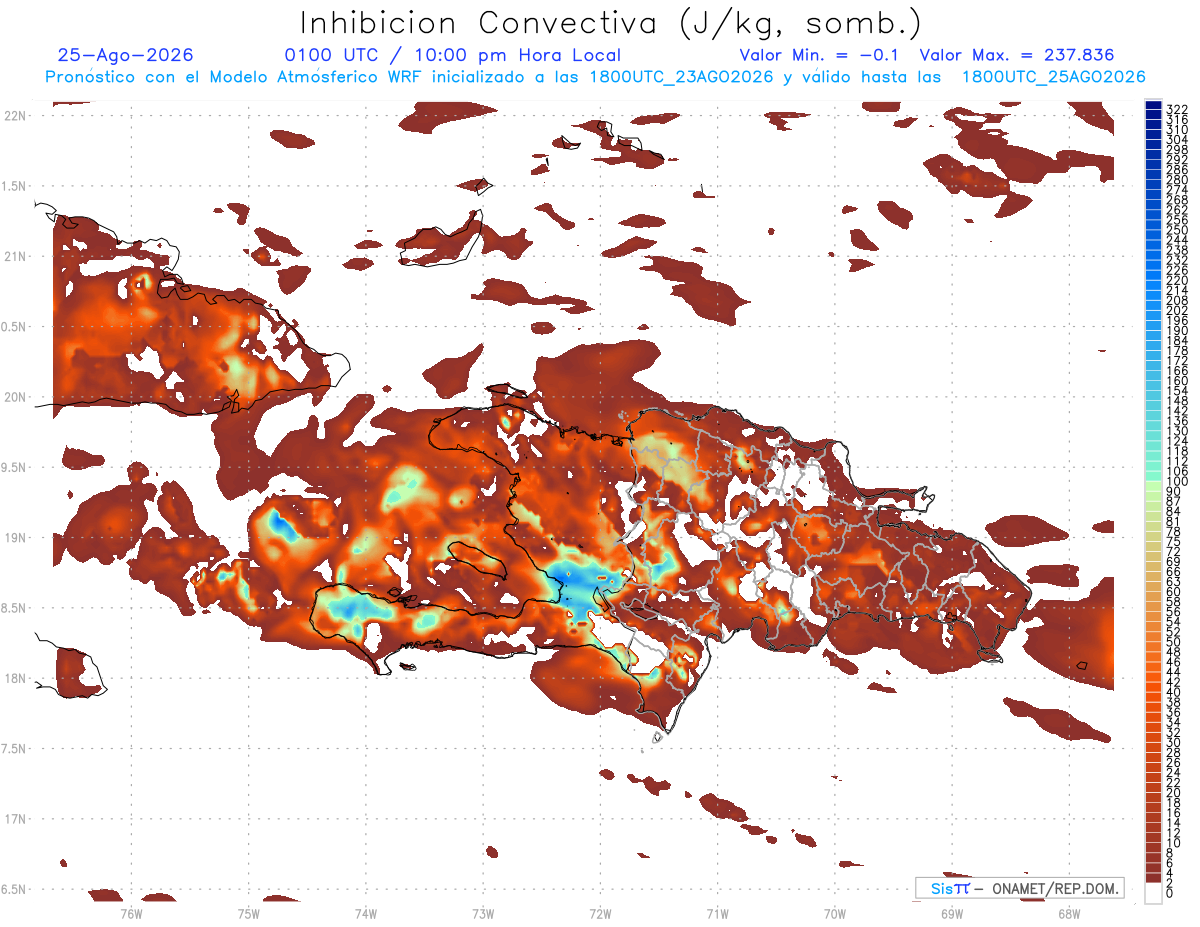
Task: Click the 68W longitude label
Action: (1069, 913)
